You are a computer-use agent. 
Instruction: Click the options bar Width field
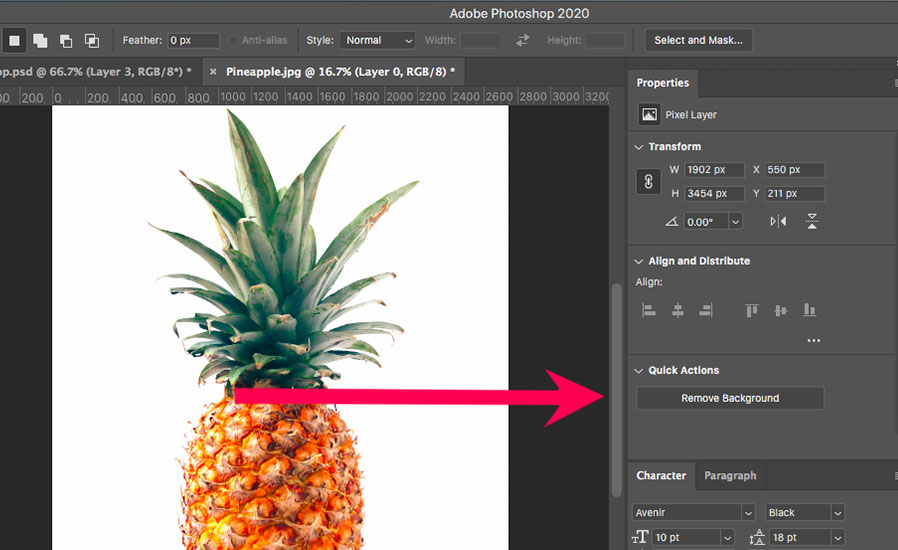[x=480, y=40]
